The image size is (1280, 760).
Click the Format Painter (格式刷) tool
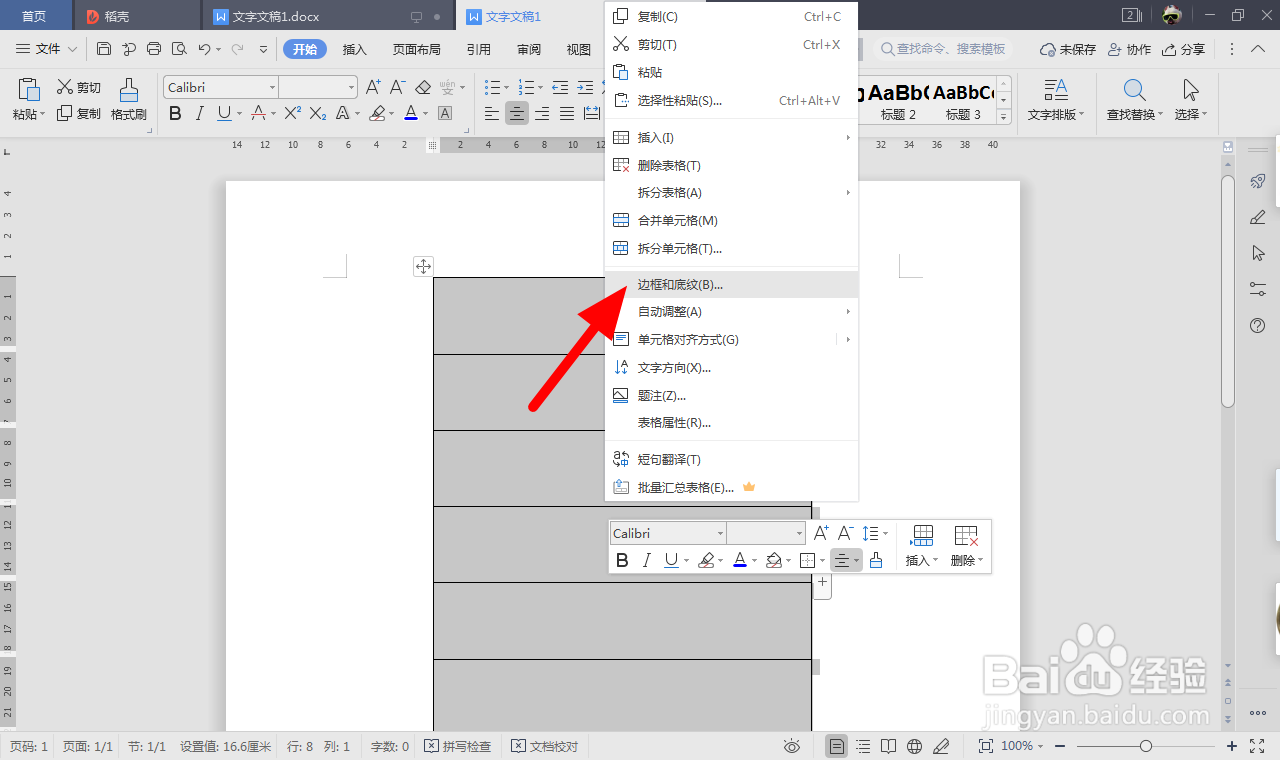point(129,101)
